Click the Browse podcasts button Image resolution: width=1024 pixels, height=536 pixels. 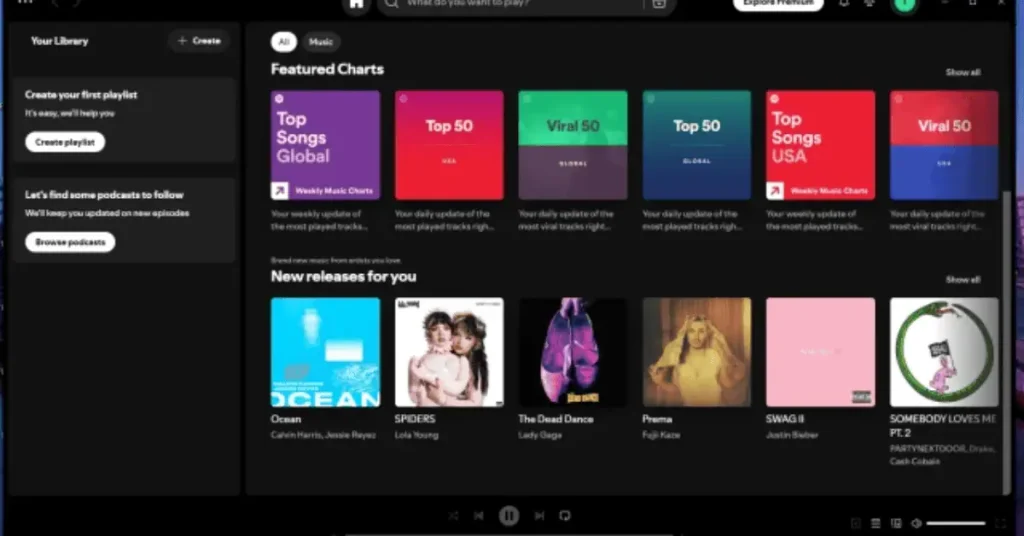pos(70,242)
